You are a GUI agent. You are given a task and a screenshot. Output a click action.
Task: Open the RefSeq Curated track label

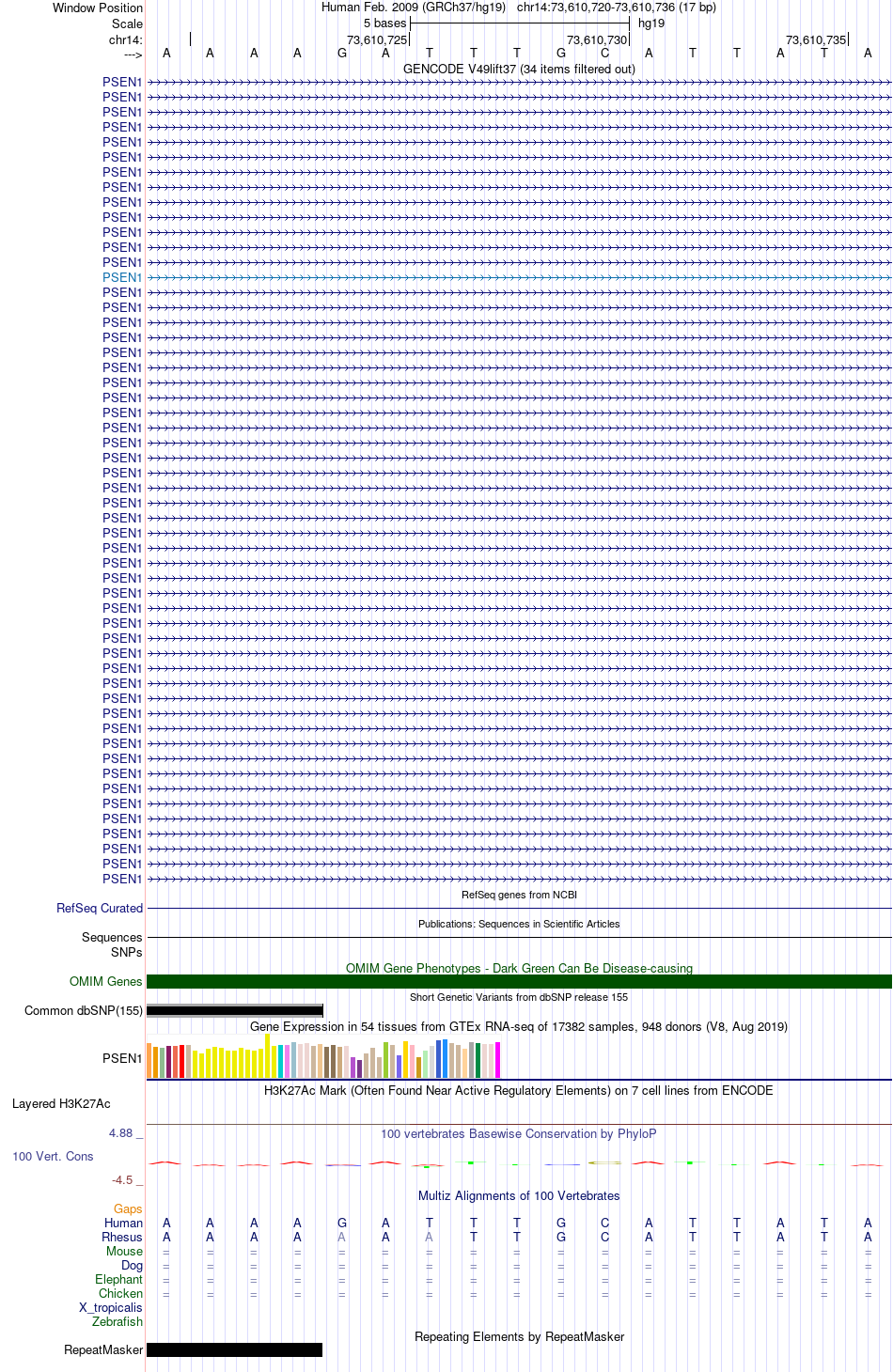point(100,908)
